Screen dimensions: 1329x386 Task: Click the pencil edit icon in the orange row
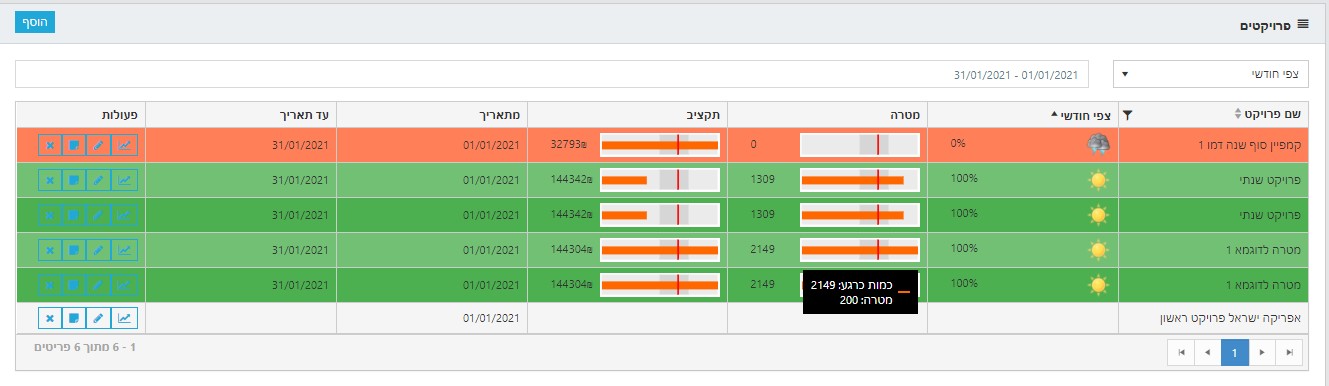tap(98, 145)
